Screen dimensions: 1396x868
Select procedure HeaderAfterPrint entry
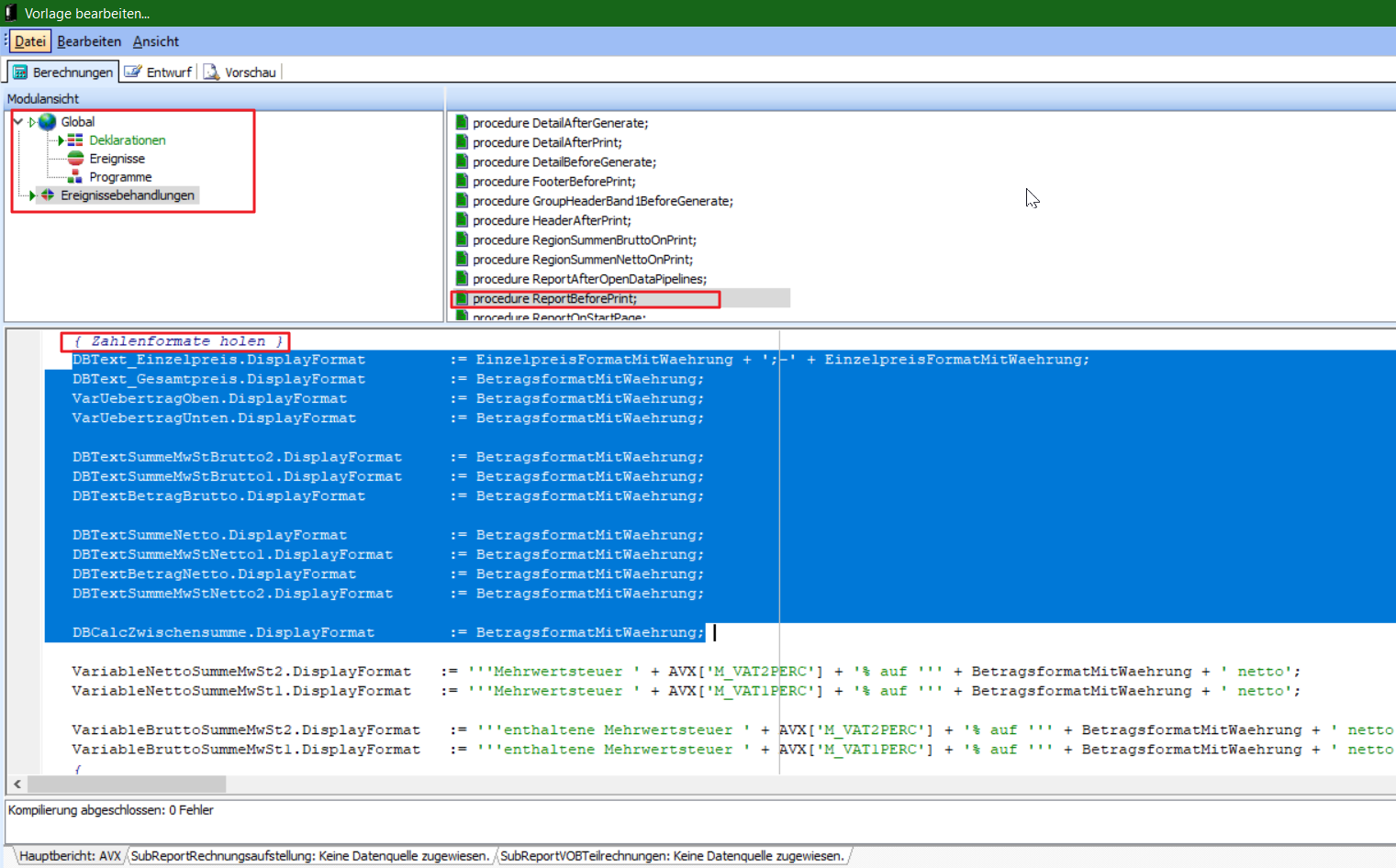[552, 220]
